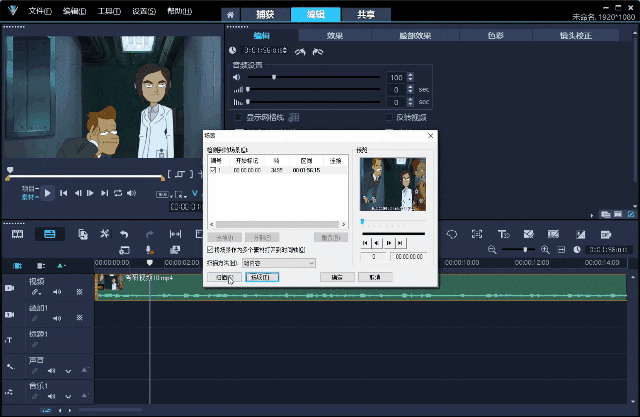Screen dimensions: 640x417
Task: Open the add-marker triangle dropdown above tracks
Action: (61, 266)
